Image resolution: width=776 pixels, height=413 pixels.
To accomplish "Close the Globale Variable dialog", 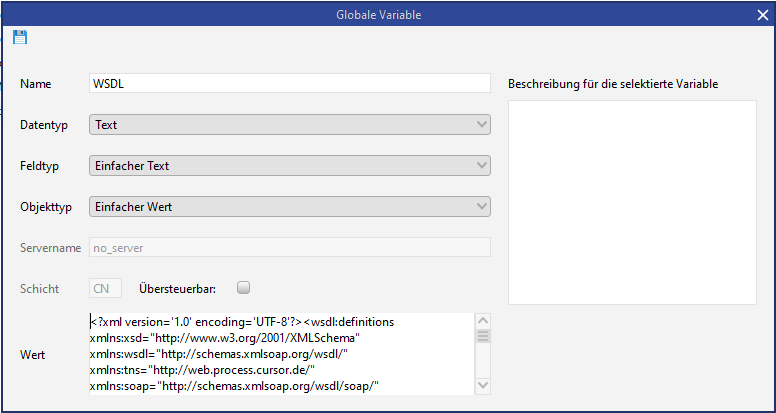I will (x=762, y=13).
